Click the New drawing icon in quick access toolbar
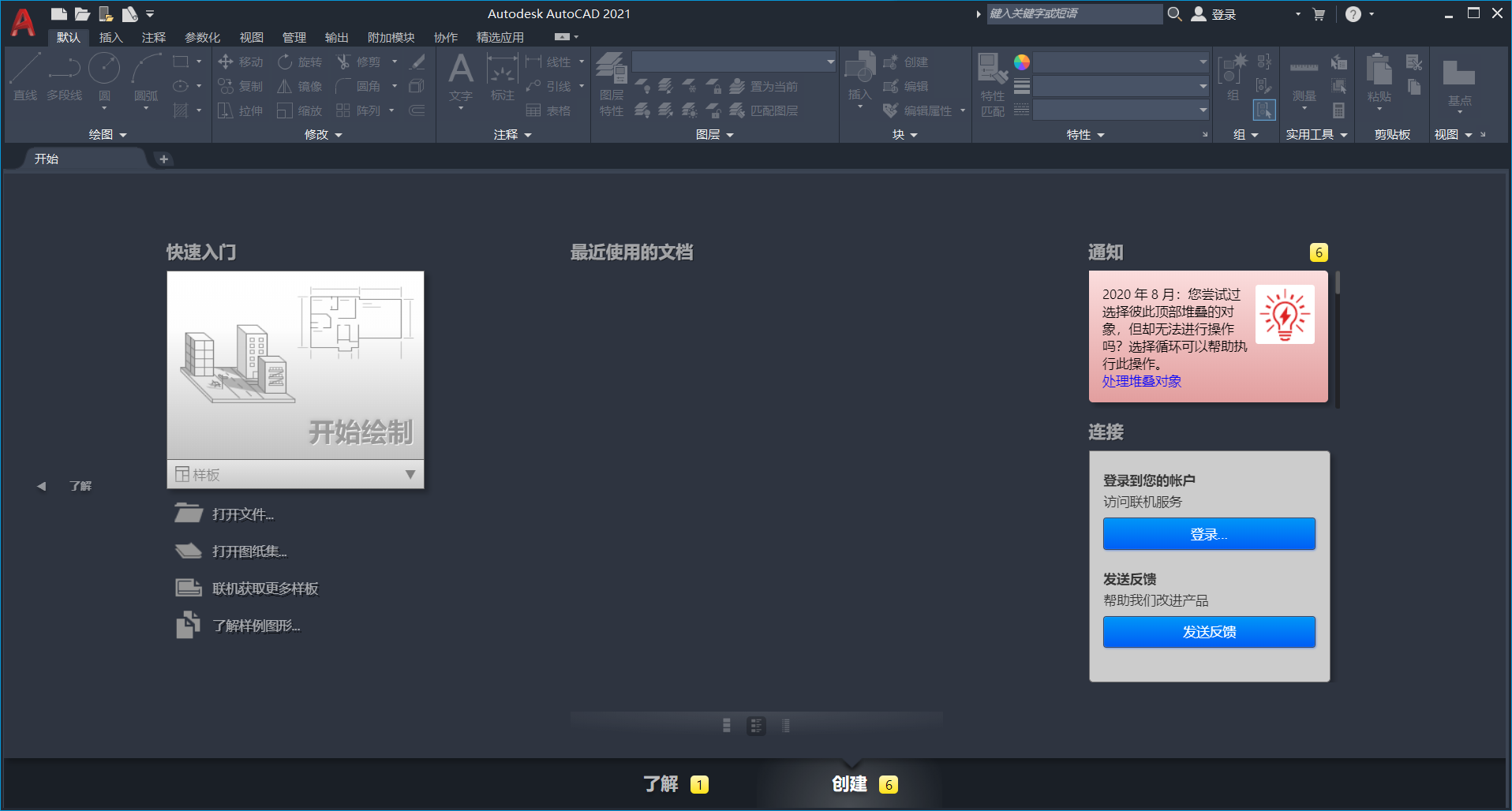Viewport: 1512px width, 811px height. click(x=58, y=13)
